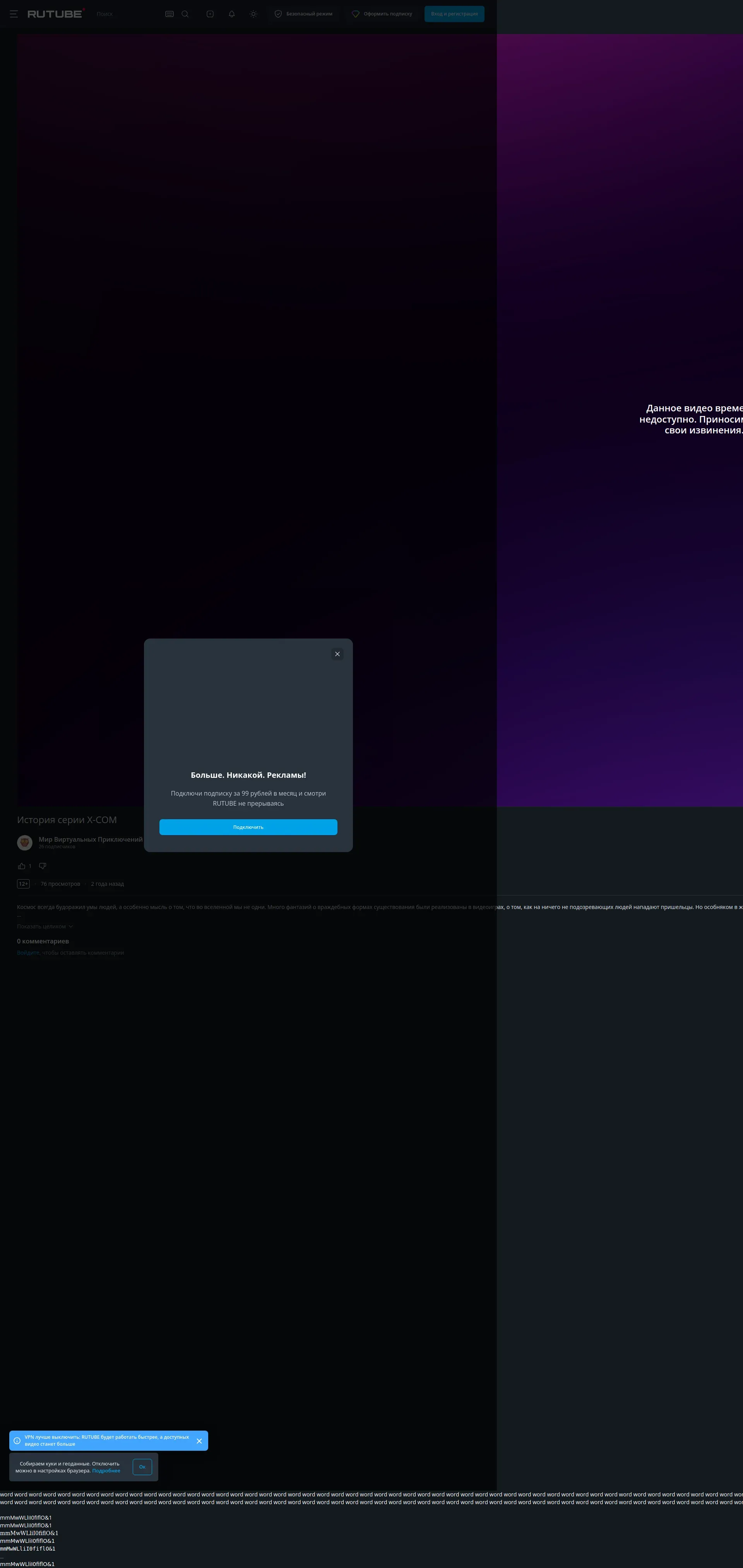Open the virtual keyboard icon
Screen dimensions: 743x1568
point(169,14)
